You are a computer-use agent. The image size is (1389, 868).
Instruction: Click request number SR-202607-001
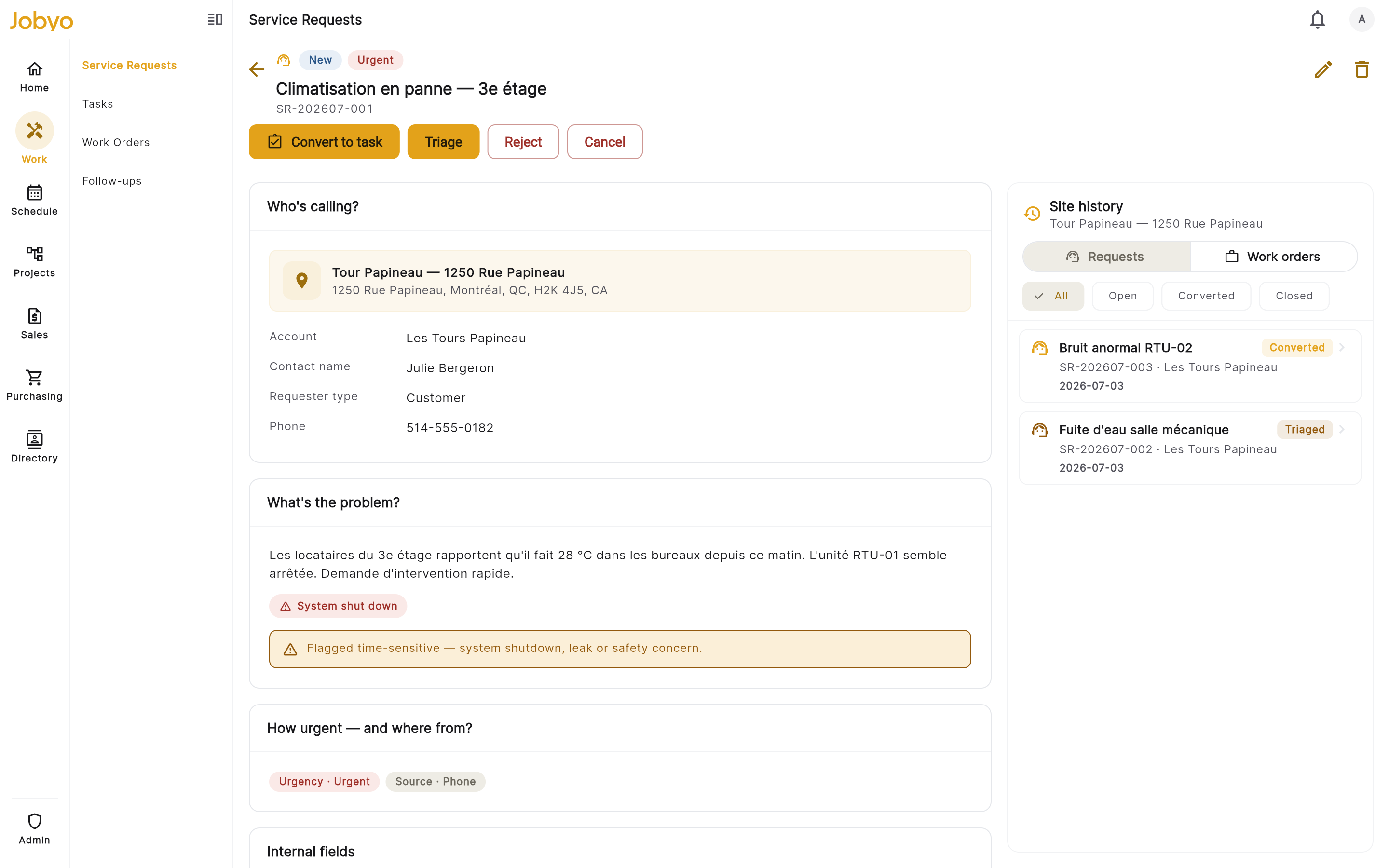tap(324, 109)
